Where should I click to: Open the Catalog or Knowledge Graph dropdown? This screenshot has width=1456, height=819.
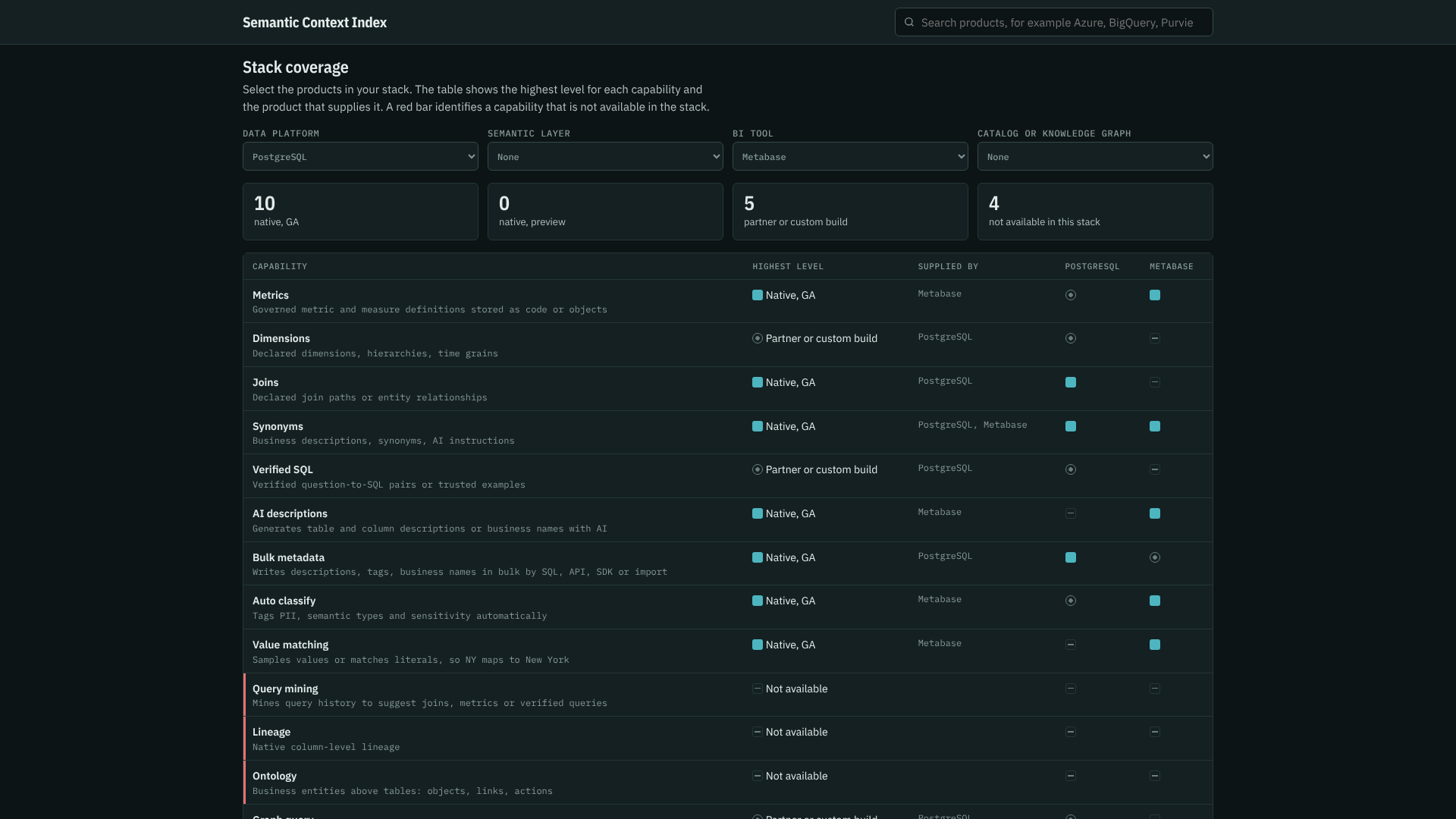1095,157
